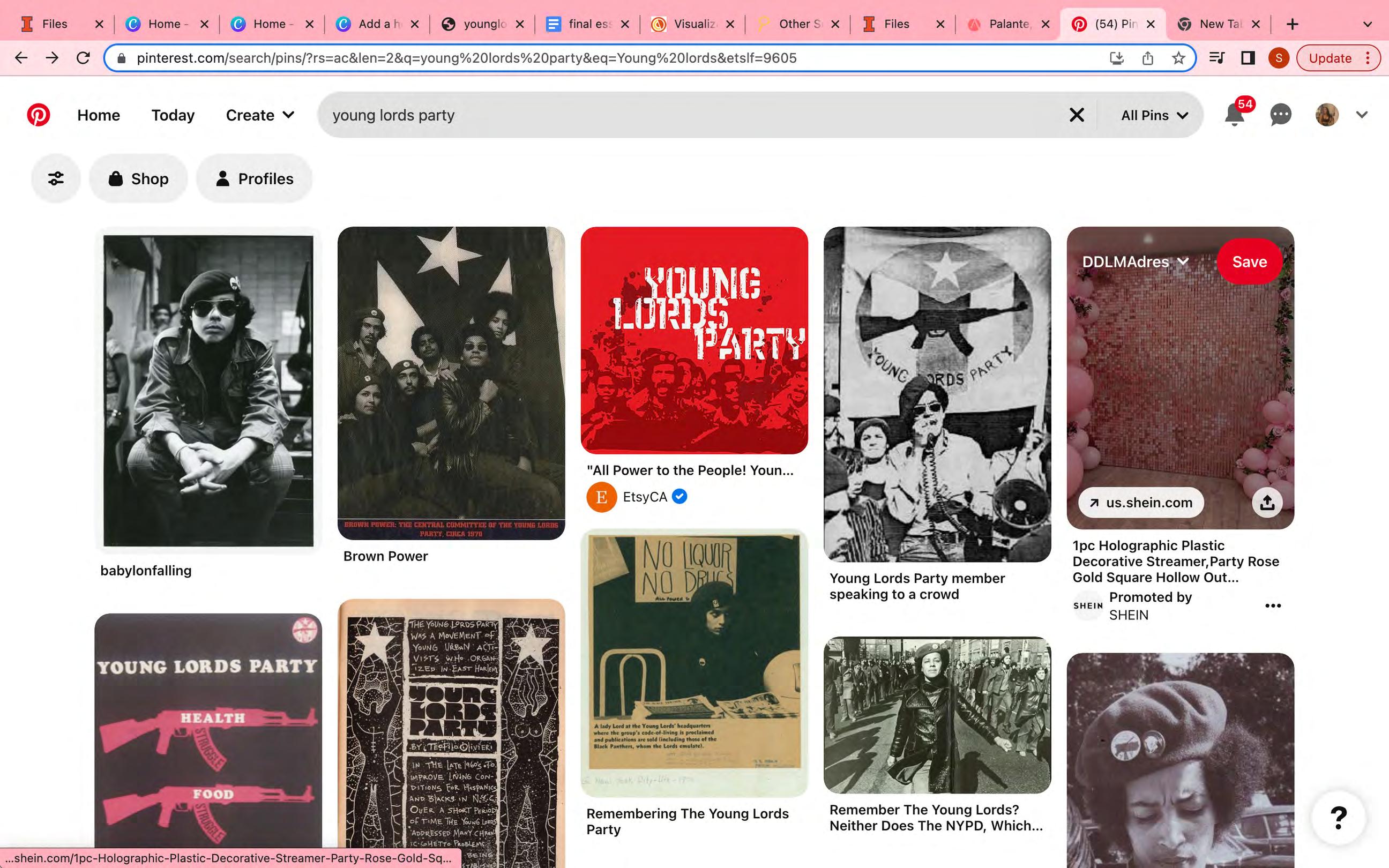Image resolution: width=1389 pixels, height=868 pixels.
Task: Reload the page with the refresh icon
Action: pyautogui.click(x=83, y=58)
